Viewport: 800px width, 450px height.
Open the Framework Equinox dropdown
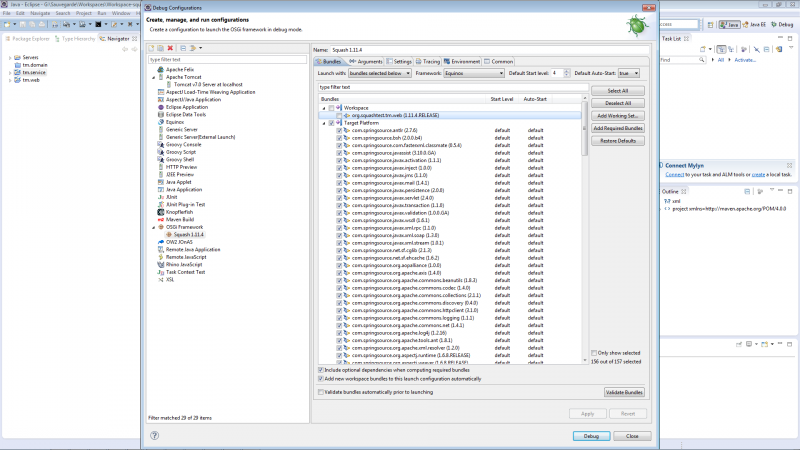[x=474, y=73]
